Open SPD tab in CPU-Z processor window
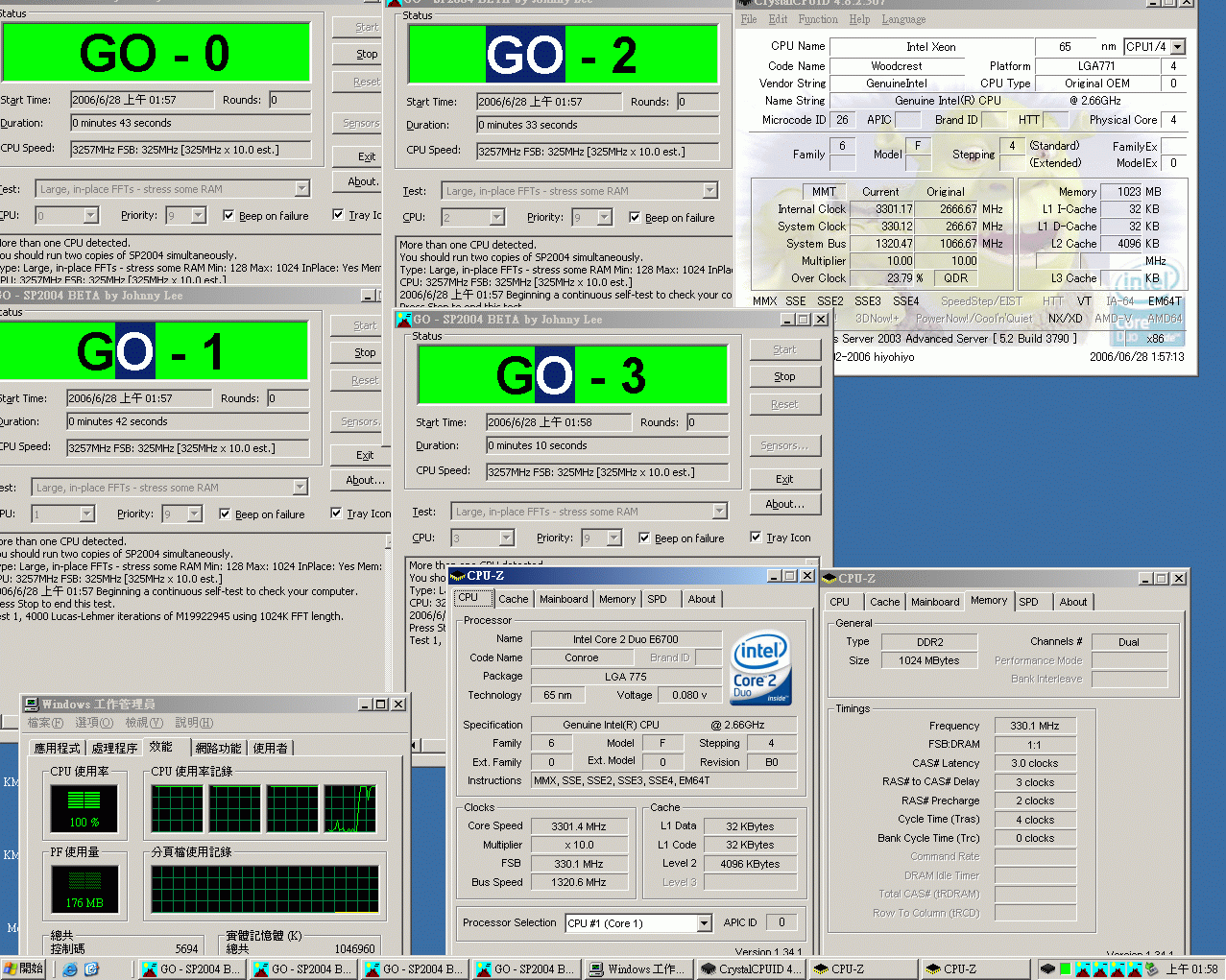The width and height of the screenshot is (1226, 980). click(657, 599)
